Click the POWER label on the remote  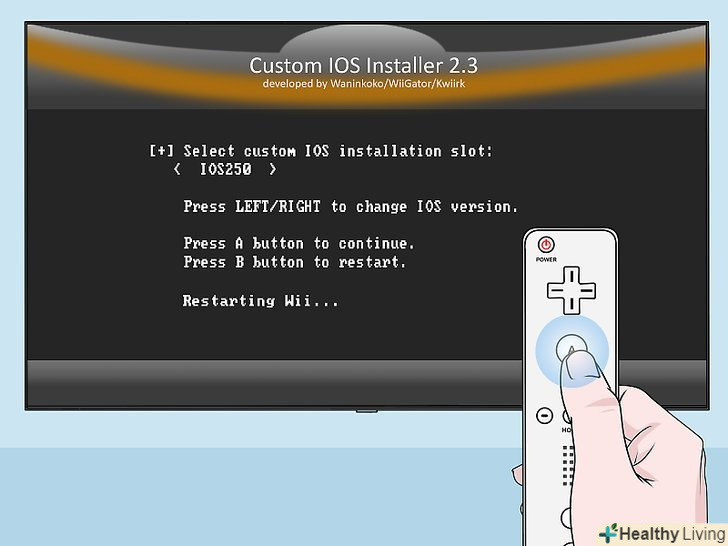(546, 260)
